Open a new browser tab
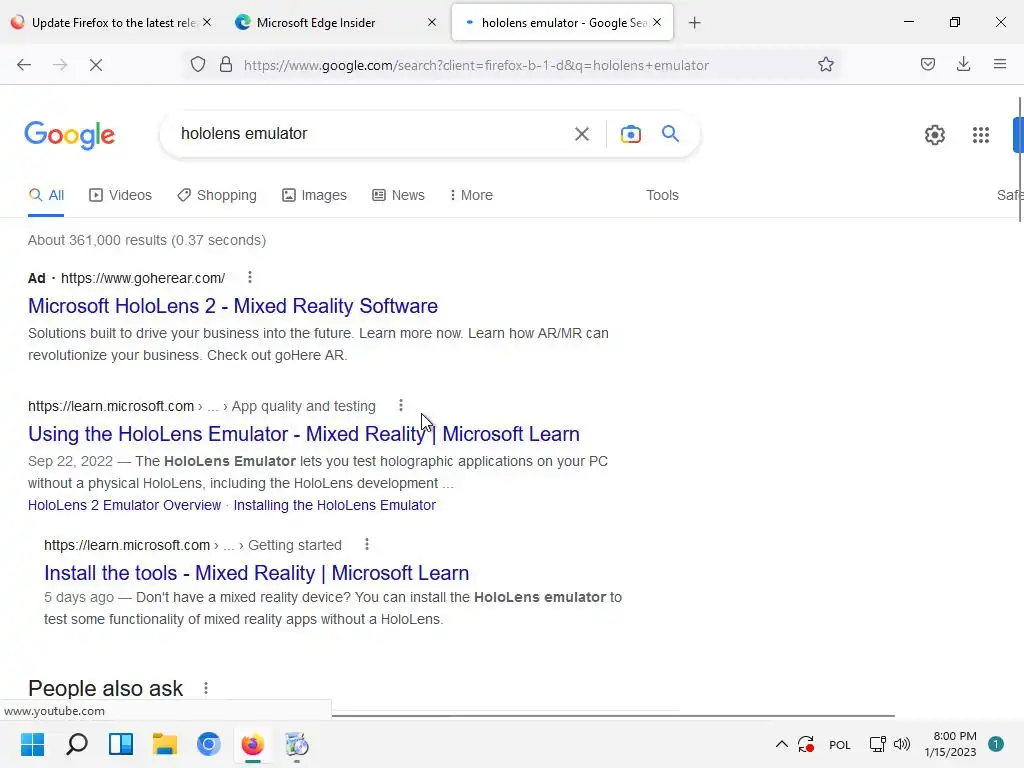 (694, 23)
